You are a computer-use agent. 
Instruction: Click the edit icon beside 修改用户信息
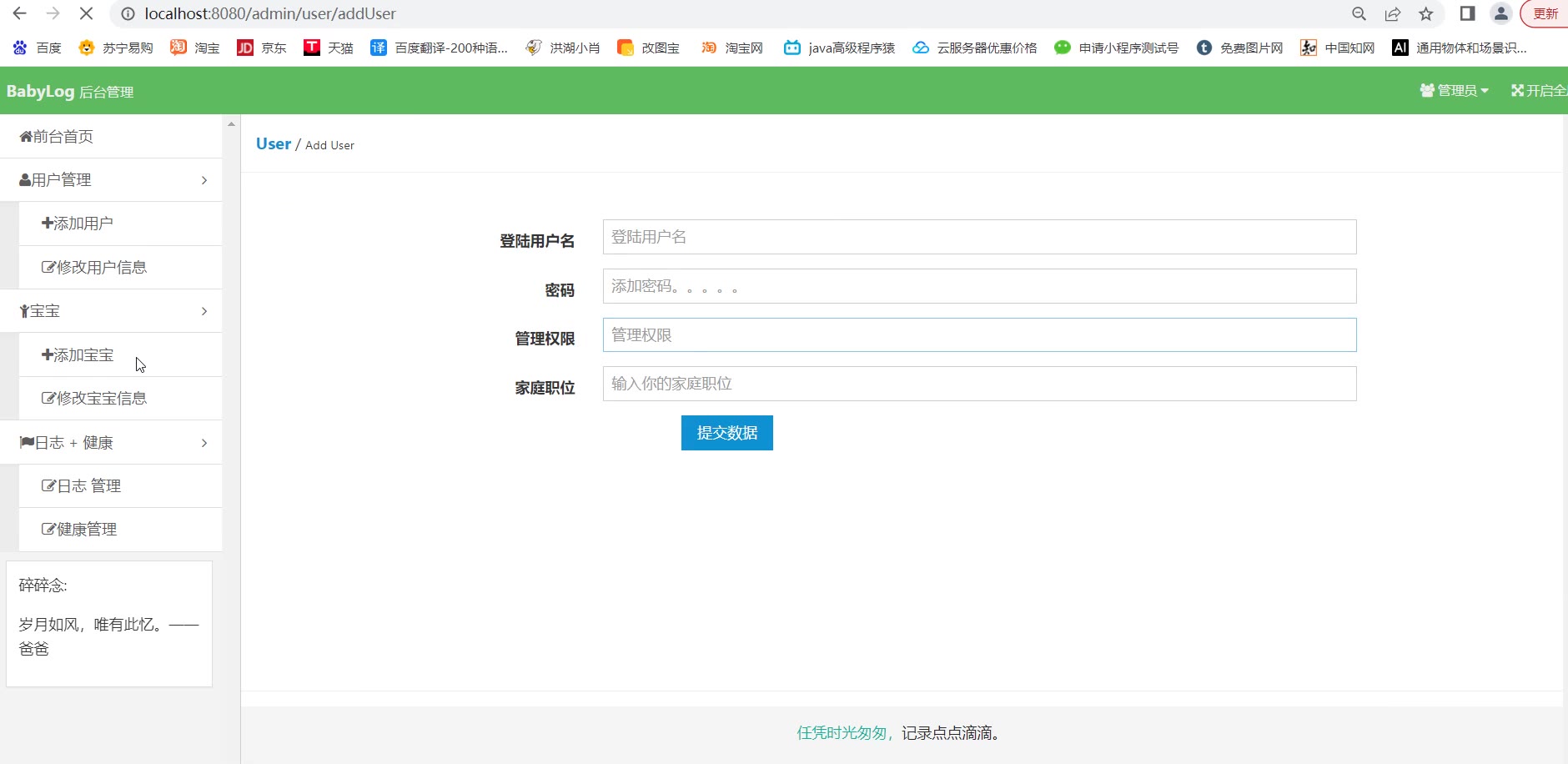[48, 268]
